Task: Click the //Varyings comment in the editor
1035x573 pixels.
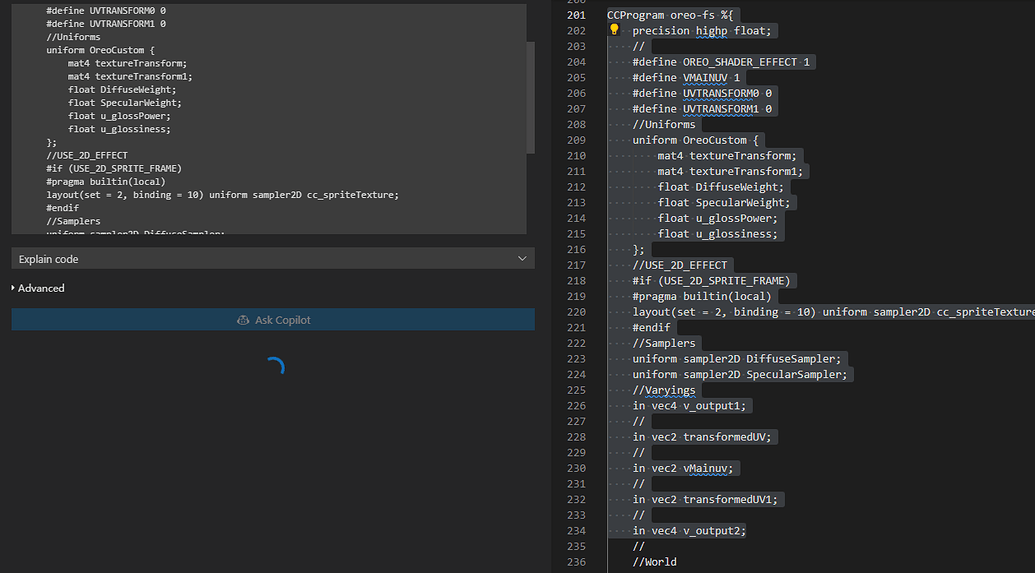Action: (664, 390)
